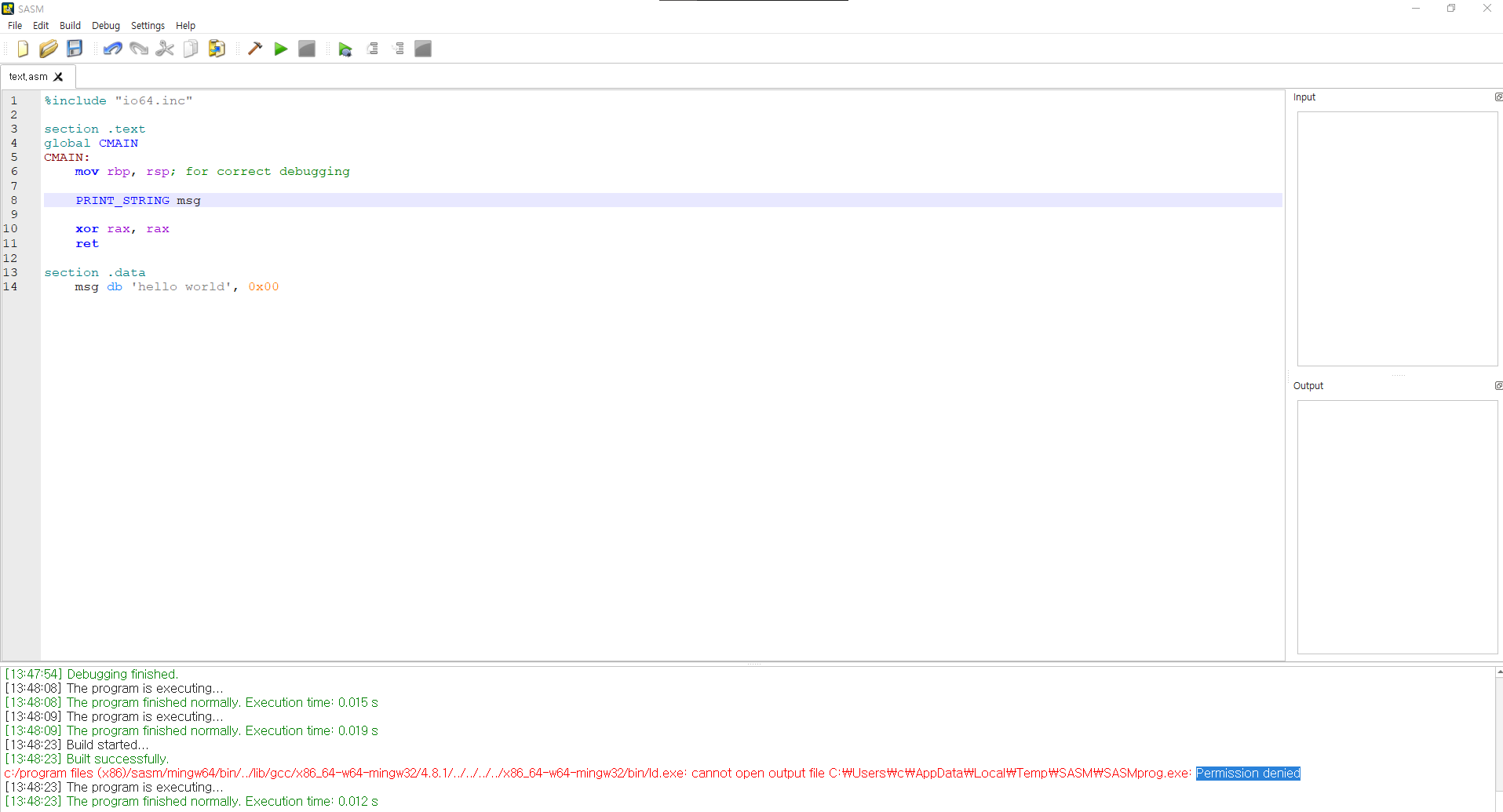The image size is (1503, 812).
Task: Open the Help menu
Action: click(x=185, y=26)
